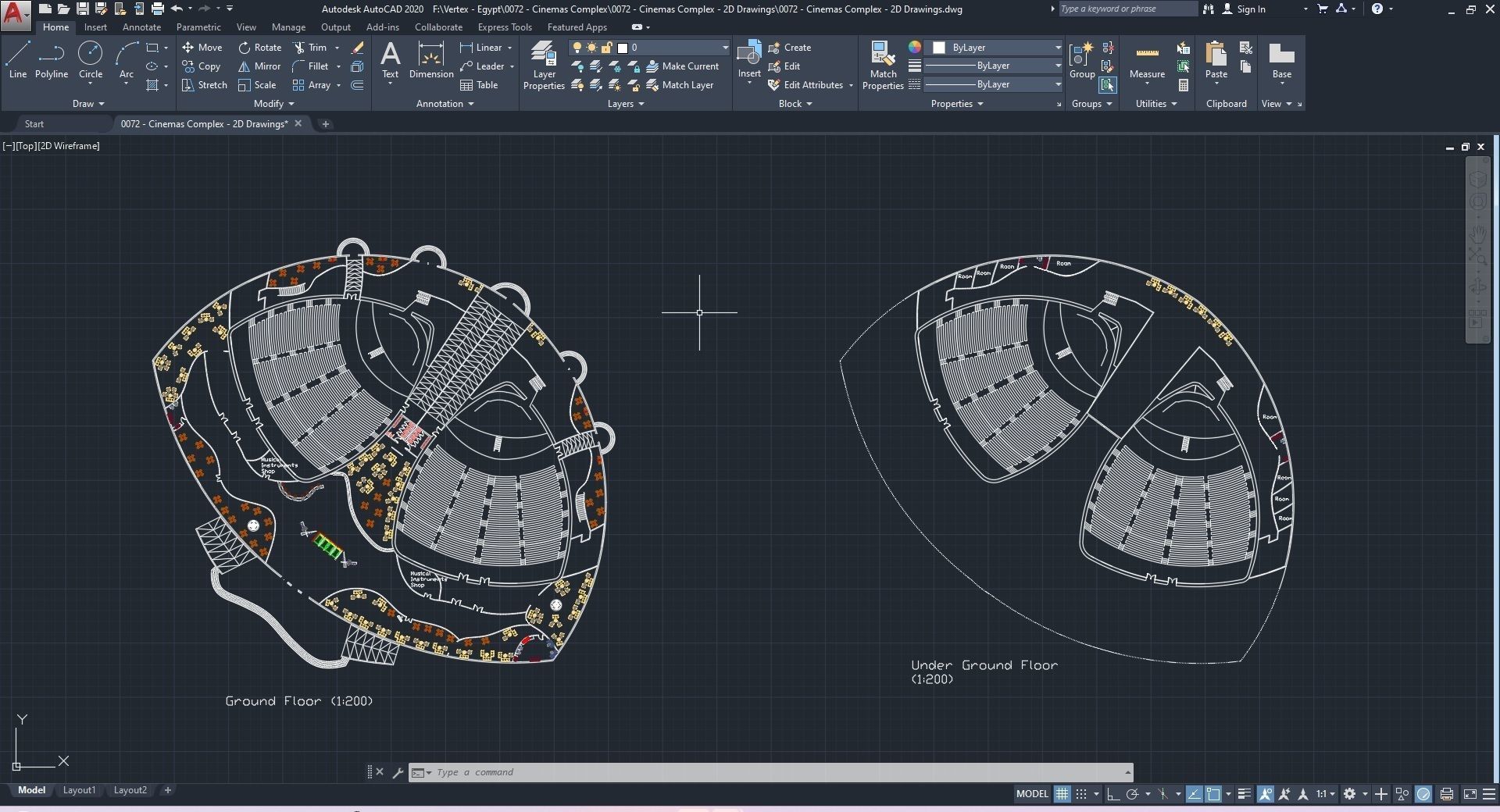Select the Line drawing tool
Image resolution: width=1500 pixels, height=812 pixels.
(18, 60)
